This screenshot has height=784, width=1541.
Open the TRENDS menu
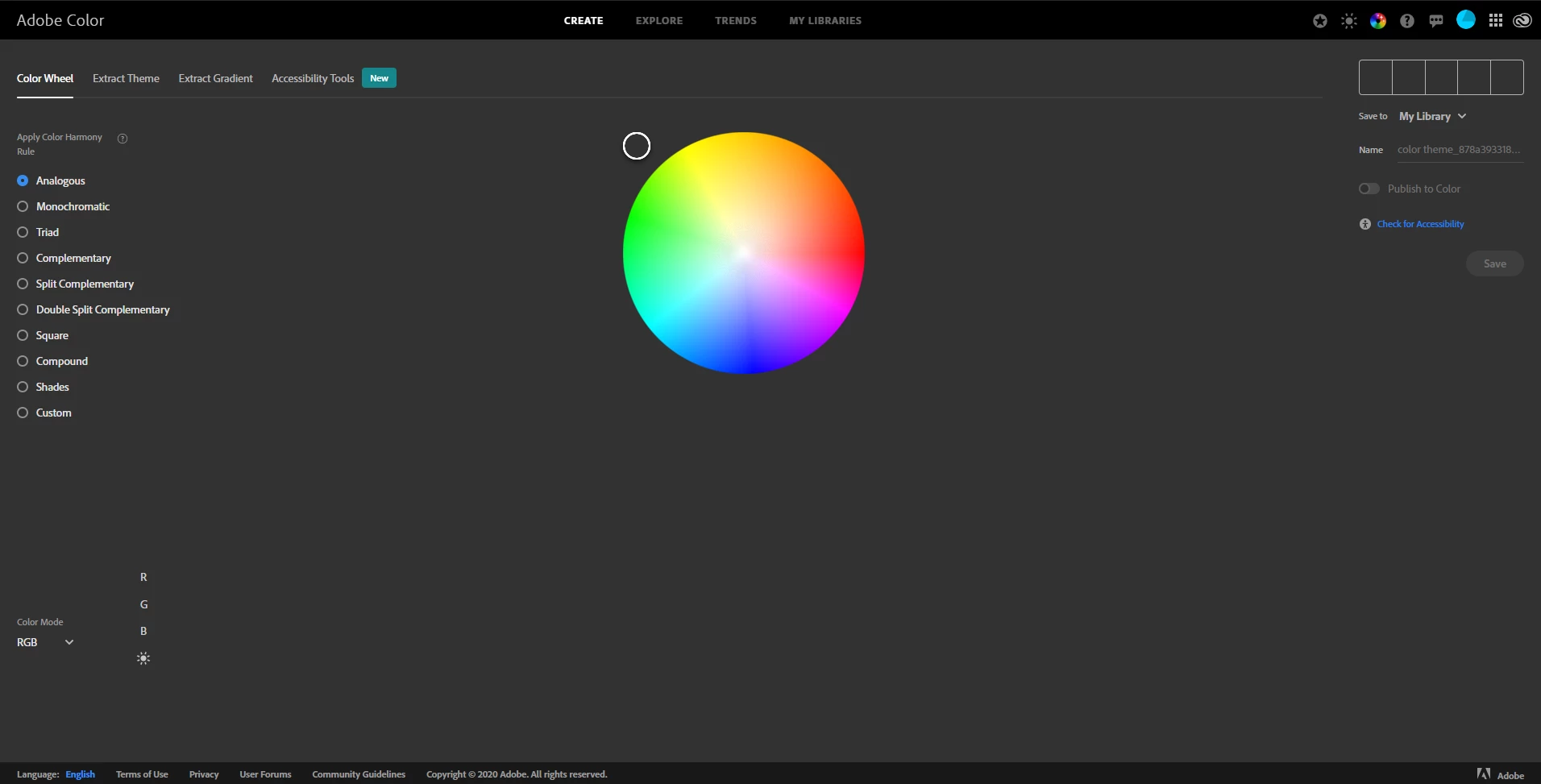tap(736, 21)
